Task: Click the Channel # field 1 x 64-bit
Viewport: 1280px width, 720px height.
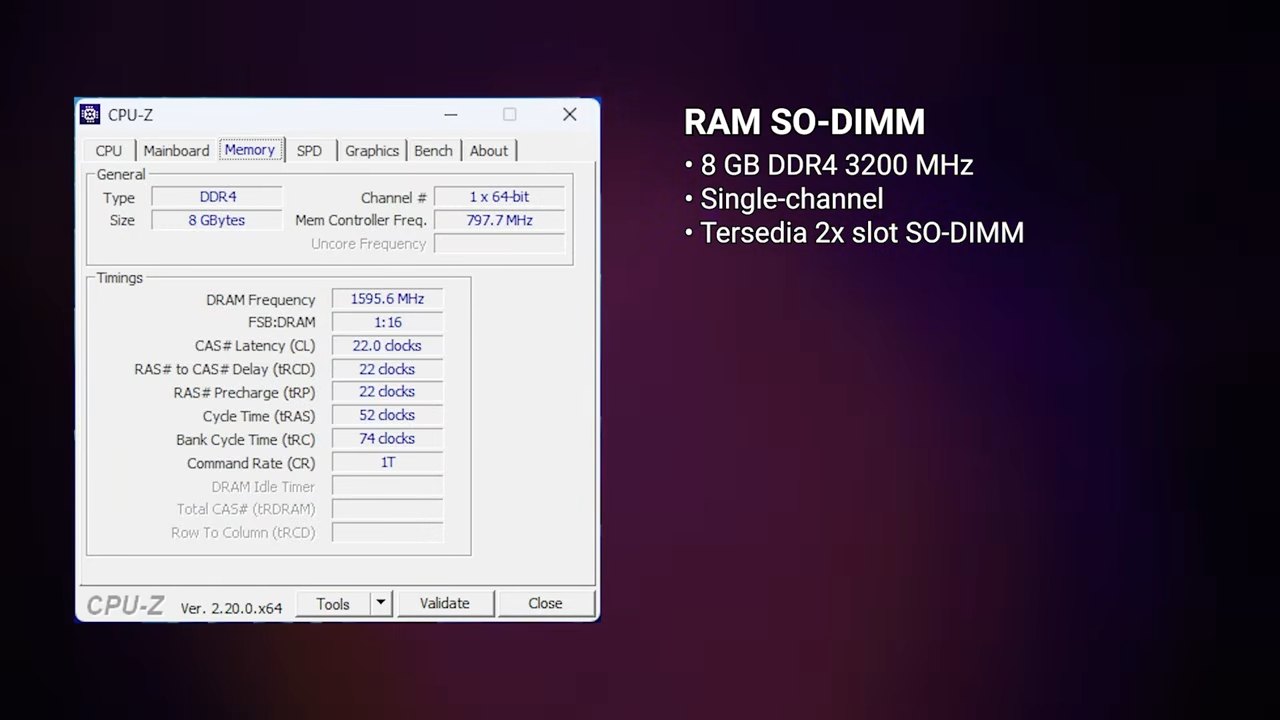Action: pyautogui.click(x=499, y=197)
